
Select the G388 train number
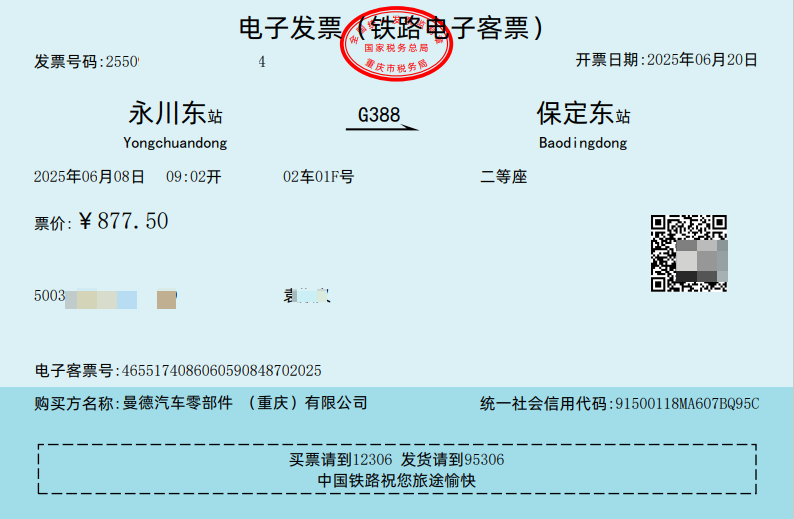[379, 115]
